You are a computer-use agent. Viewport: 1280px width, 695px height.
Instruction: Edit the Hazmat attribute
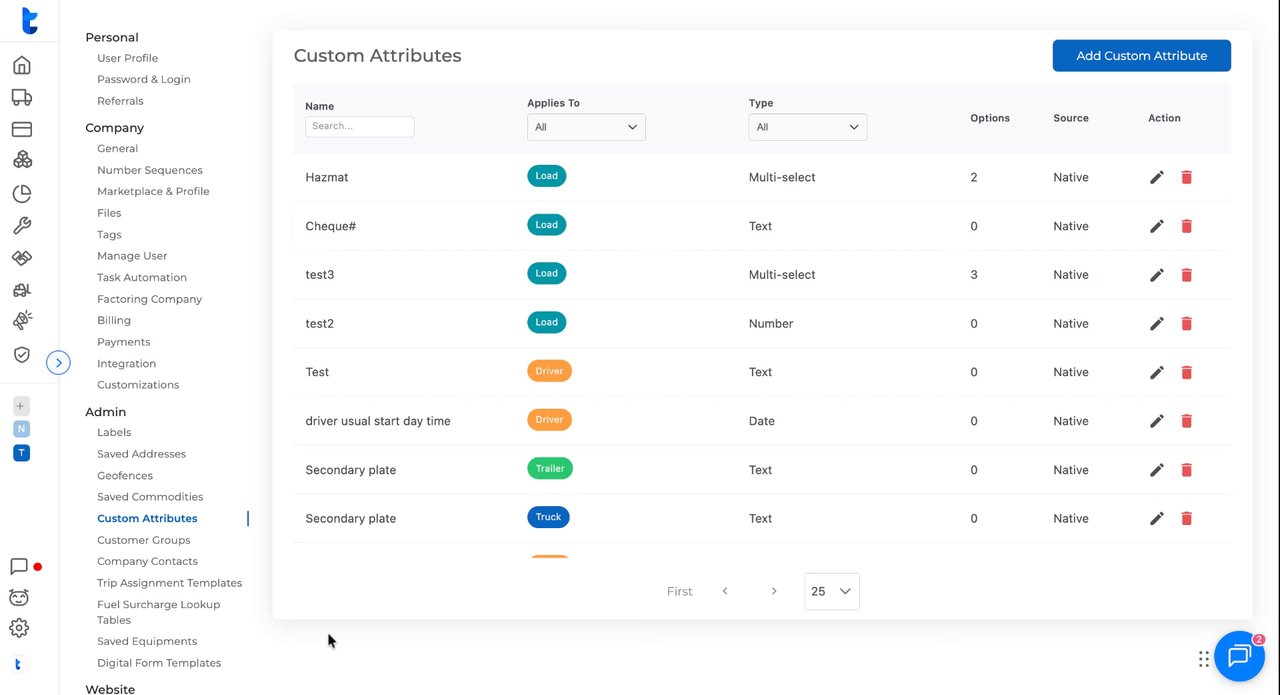(1157, 177)
